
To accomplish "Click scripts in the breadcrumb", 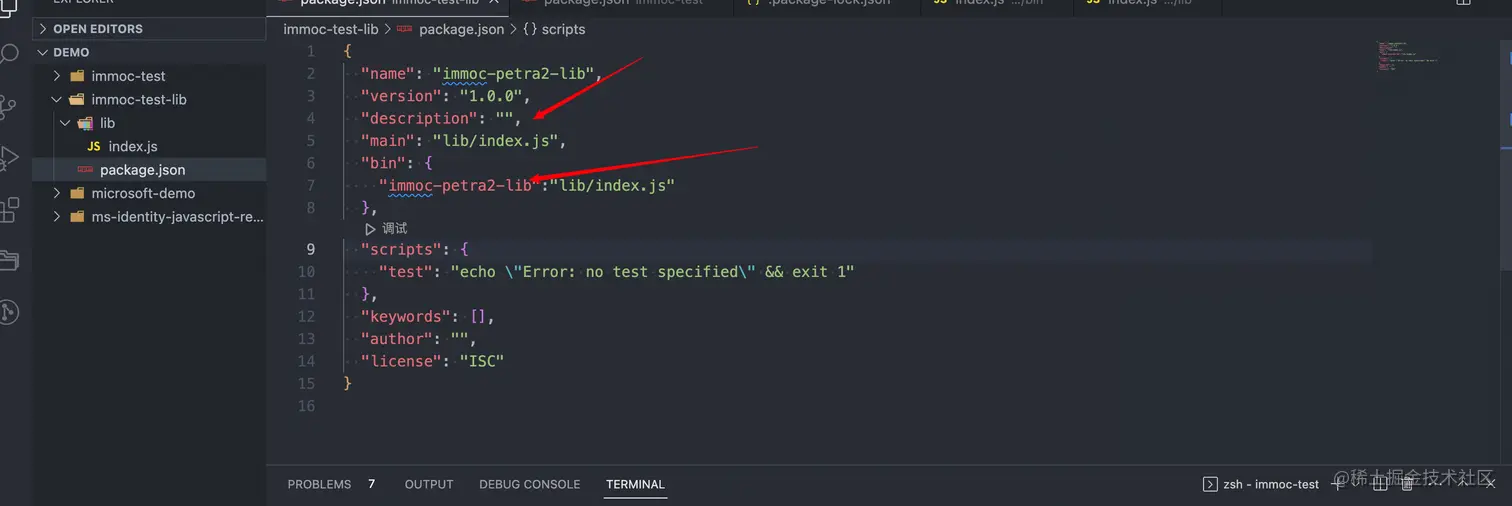I will pos(563,29).
